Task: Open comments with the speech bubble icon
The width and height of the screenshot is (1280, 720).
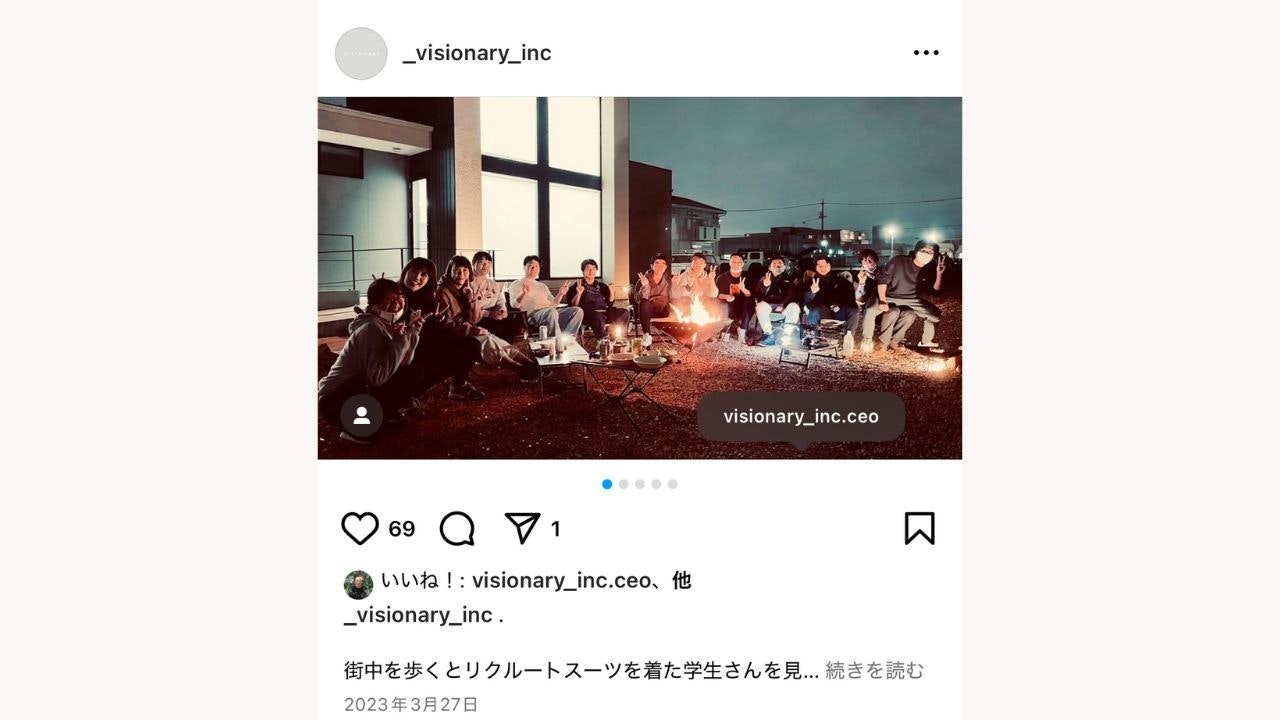Action: coord(457,528)
